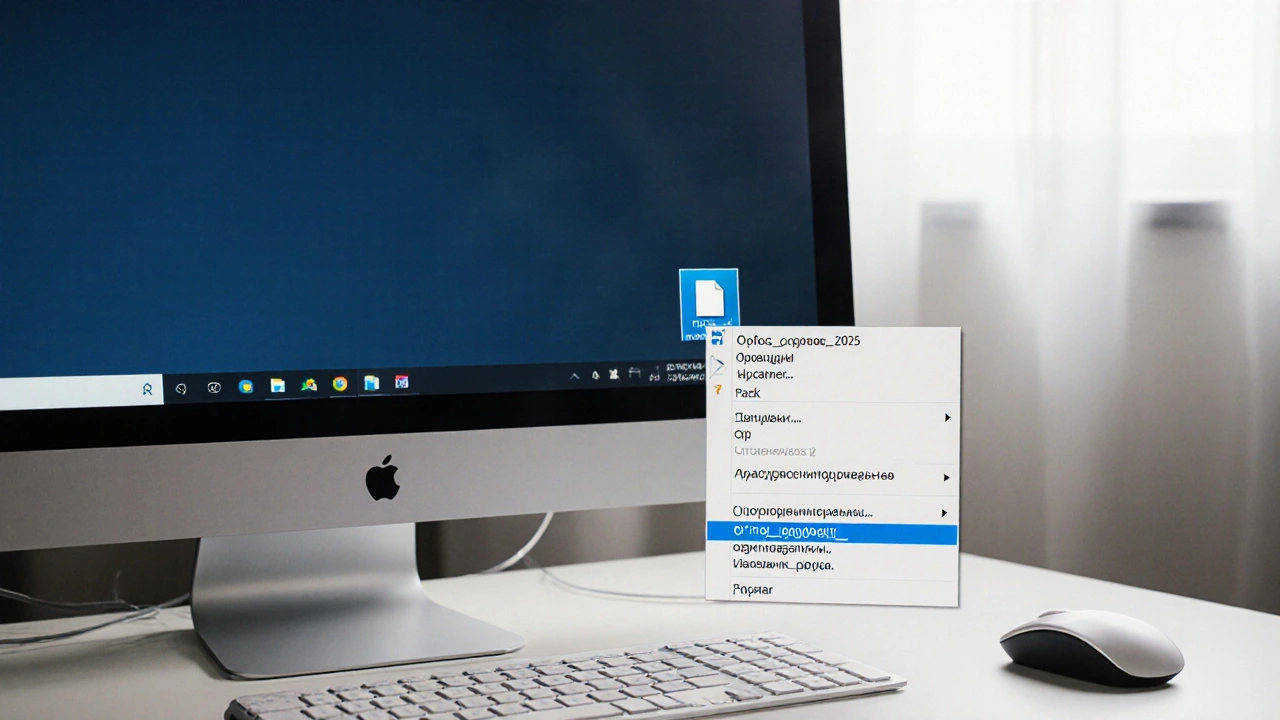Launch Google Chrome from the taskbar

coord(340,384)
